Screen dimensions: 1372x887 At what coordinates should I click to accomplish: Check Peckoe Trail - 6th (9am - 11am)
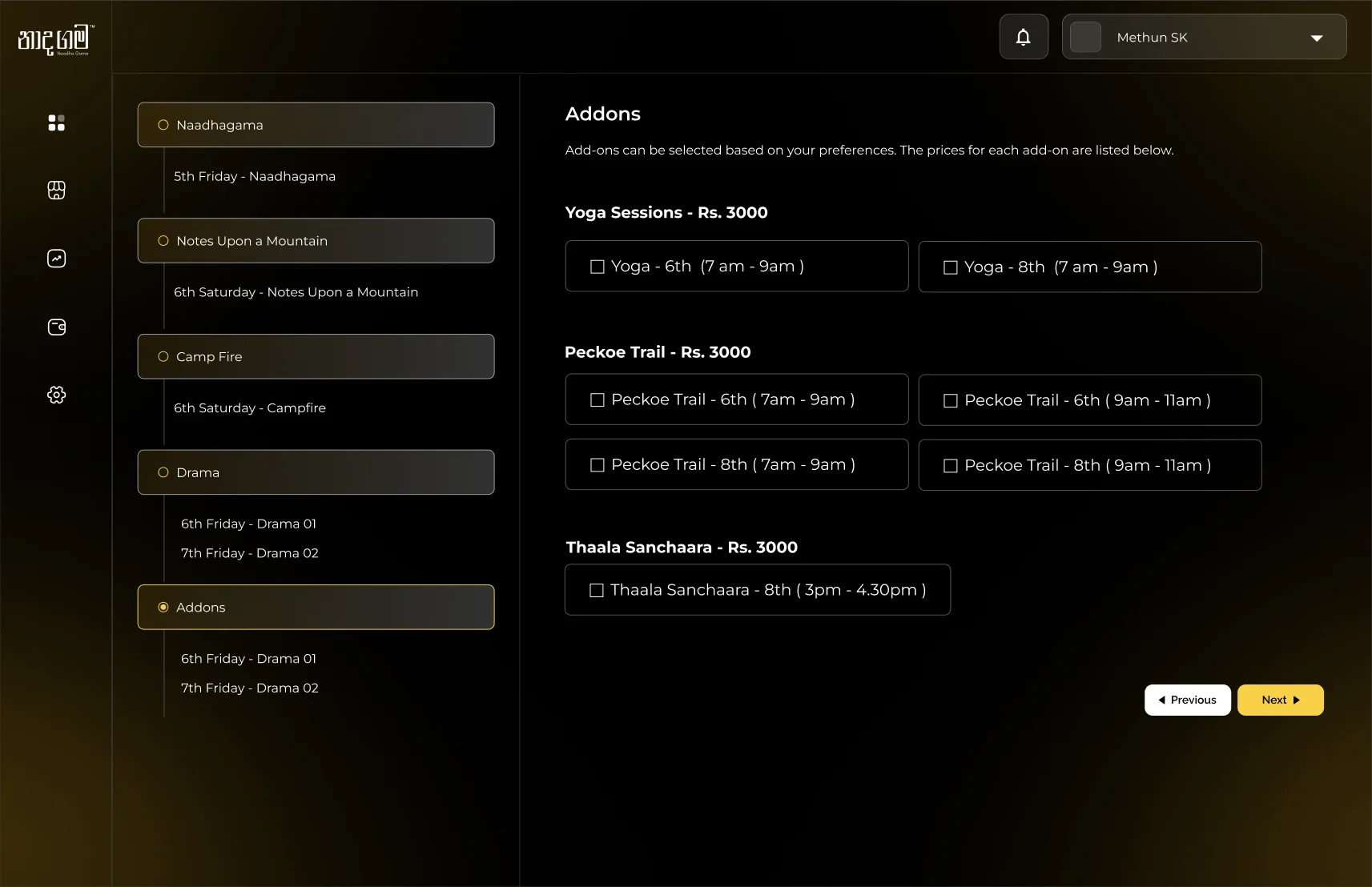tap(951, 400)
